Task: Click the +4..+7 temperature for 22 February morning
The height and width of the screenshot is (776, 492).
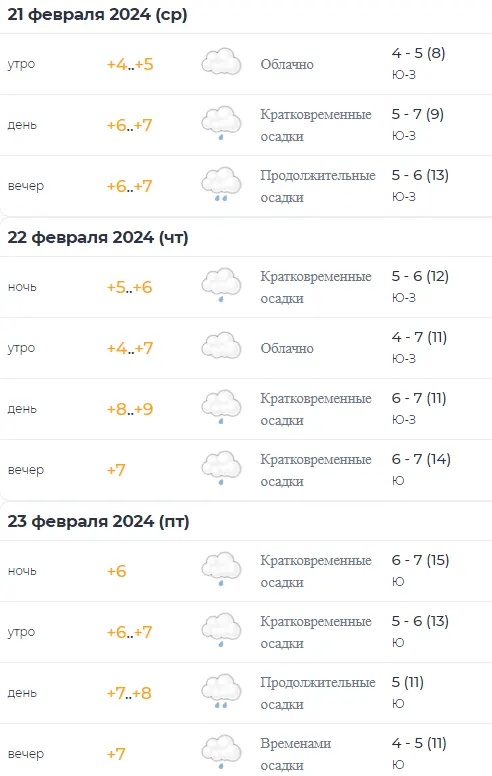Action: coord(130,348)
